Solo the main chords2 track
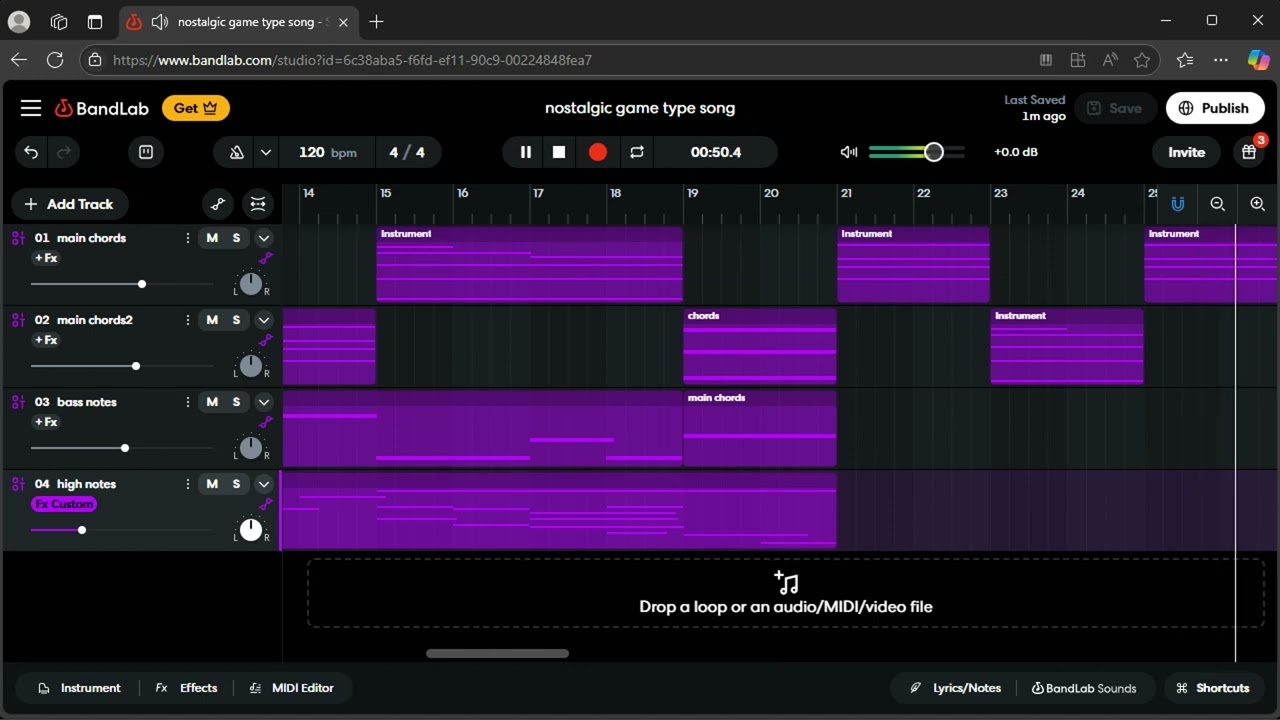This screenshot has height=720, width=1280. click(x=236, y=320)
